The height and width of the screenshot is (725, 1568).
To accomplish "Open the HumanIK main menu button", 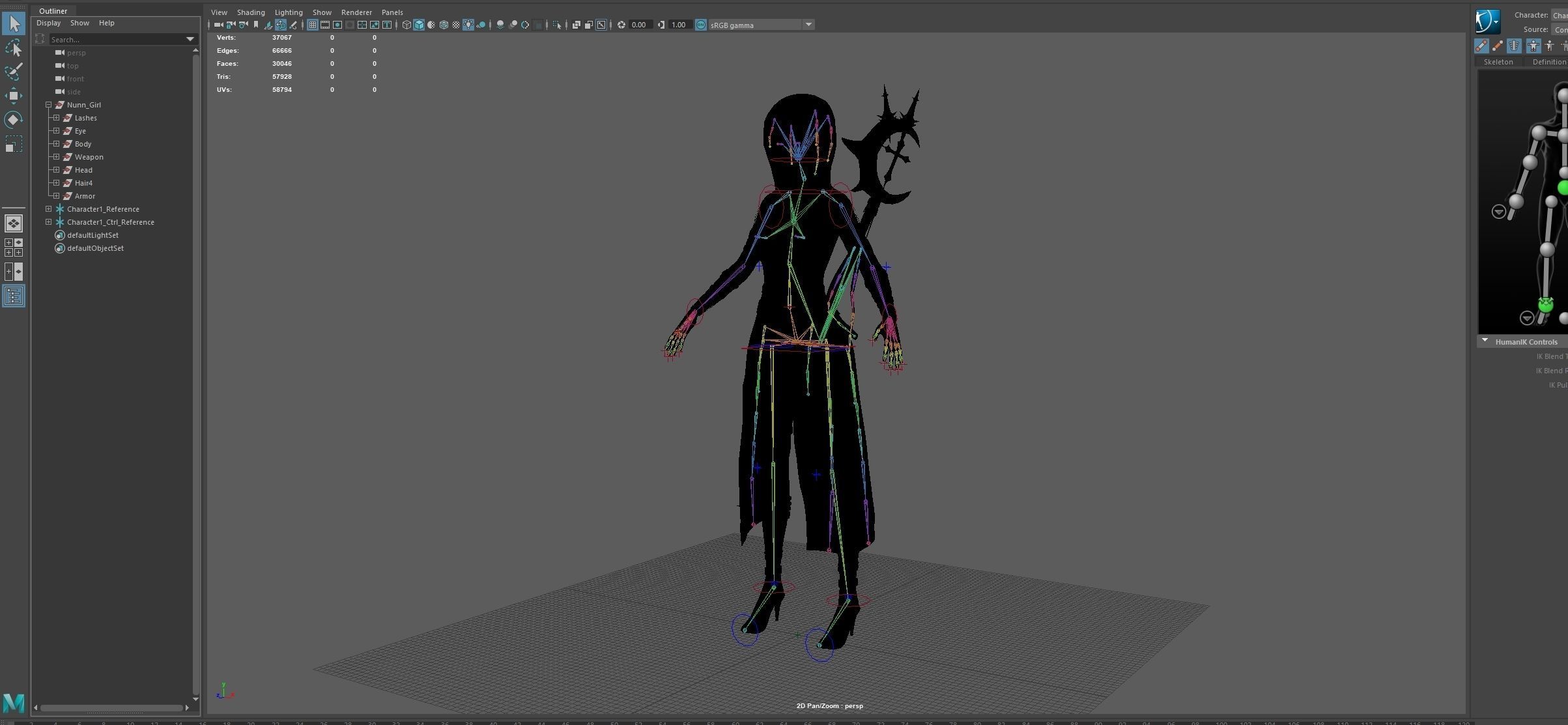I will coord(1488,21).
